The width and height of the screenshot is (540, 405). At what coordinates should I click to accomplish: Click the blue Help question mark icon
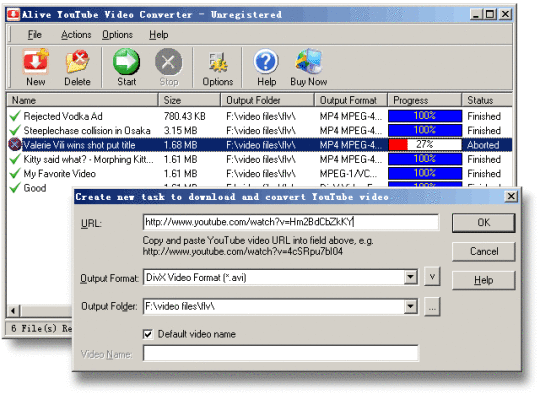click(266, 61)
